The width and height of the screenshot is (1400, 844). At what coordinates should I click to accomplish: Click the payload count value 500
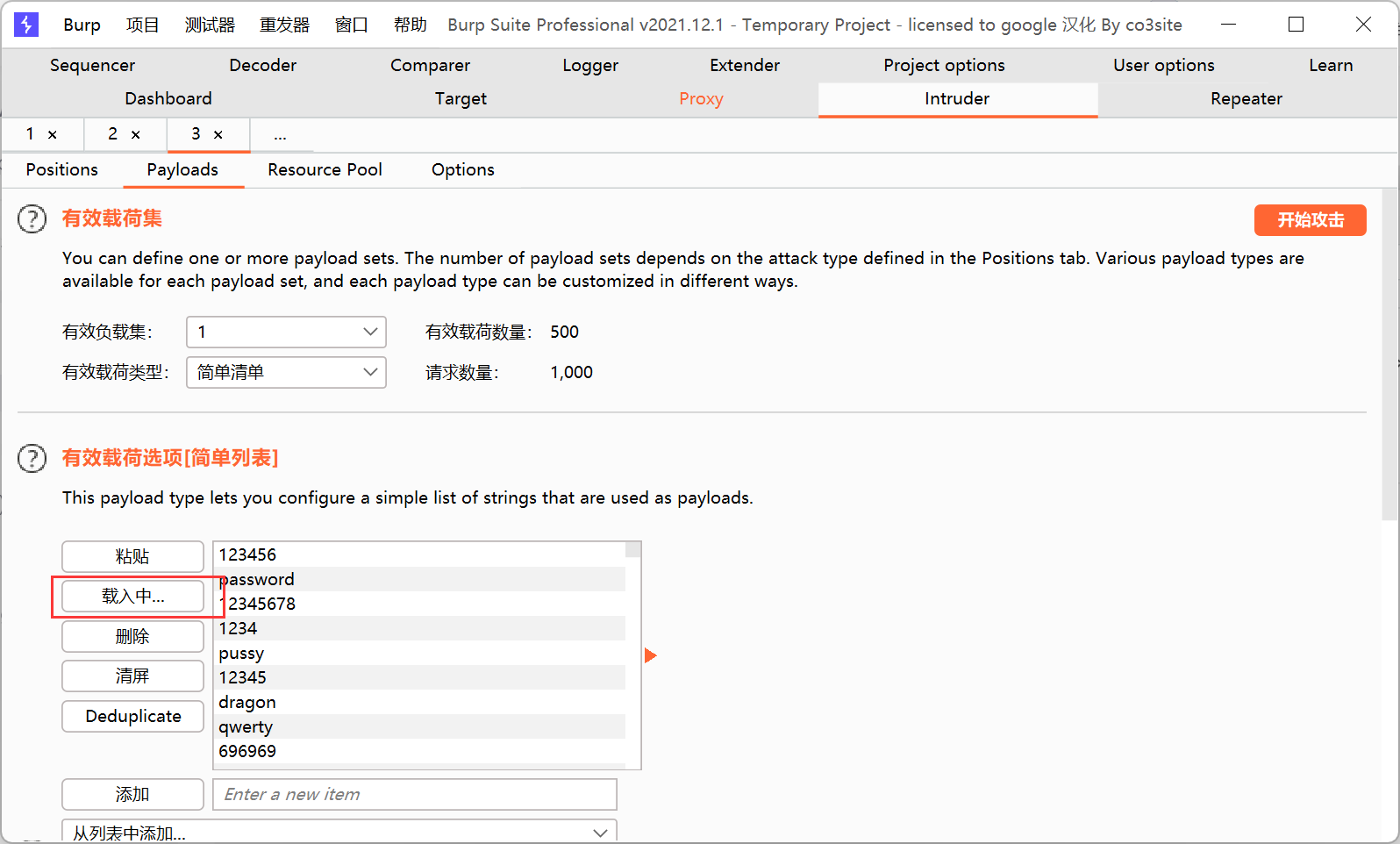point(565,332)
